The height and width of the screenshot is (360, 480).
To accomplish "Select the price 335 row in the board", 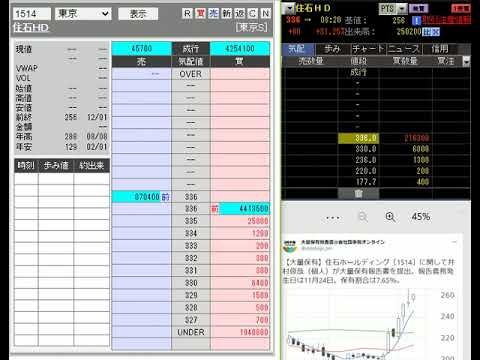I will point(191,221).
